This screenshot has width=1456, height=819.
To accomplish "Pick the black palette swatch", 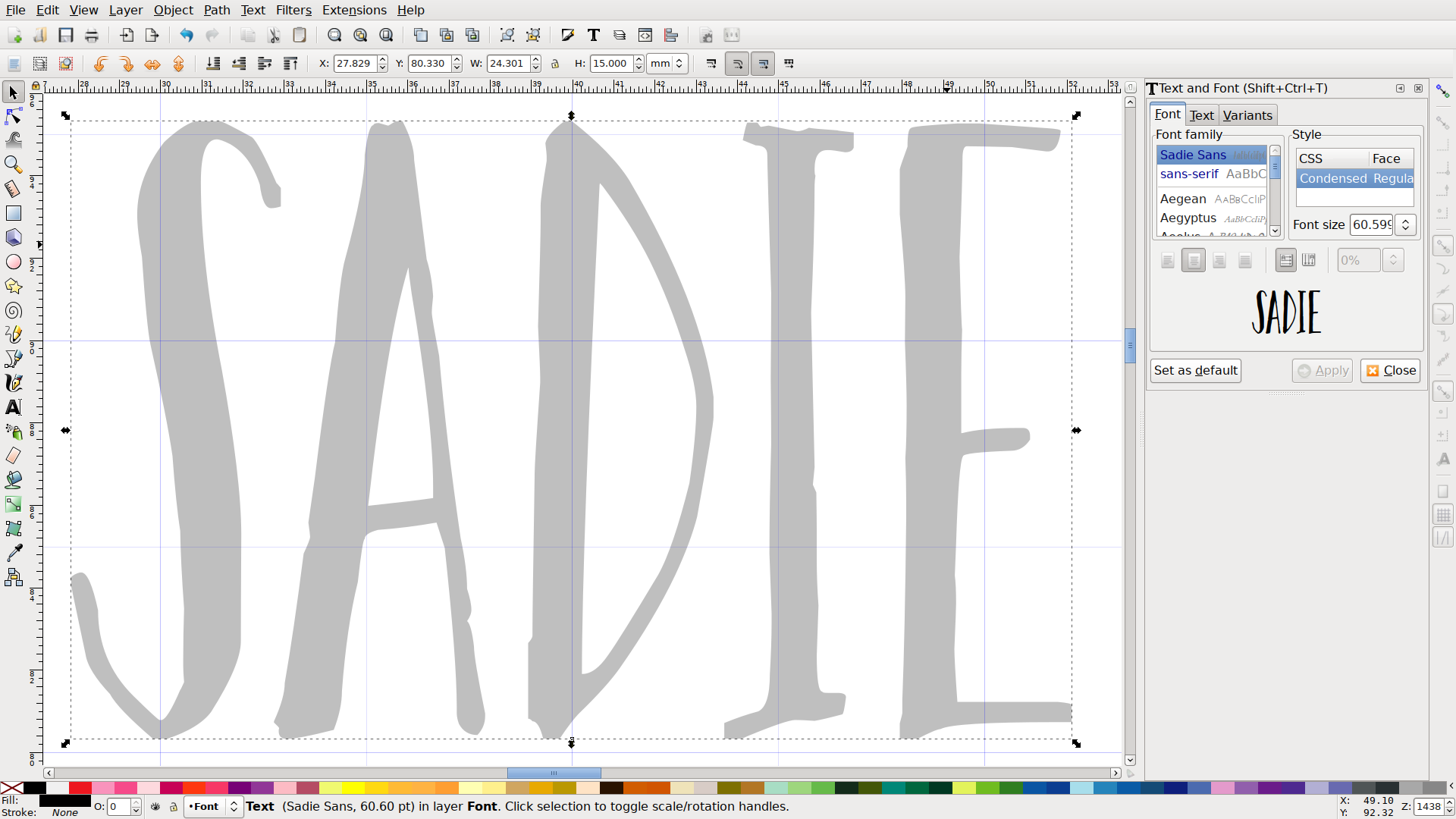I will (x=35, y=788).
